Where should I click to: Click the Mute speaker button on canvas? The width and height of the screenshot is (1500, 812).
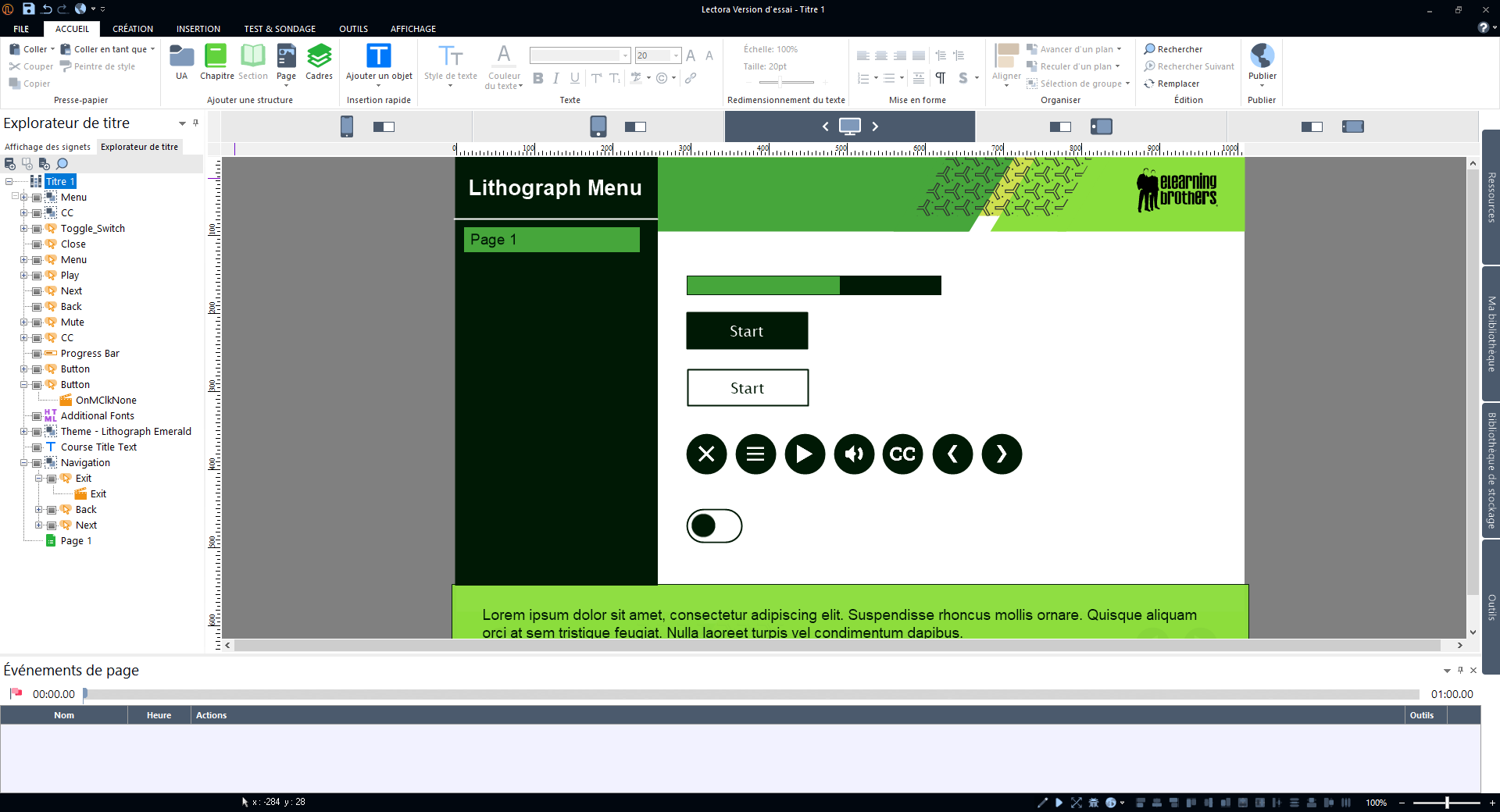(854, 454)
